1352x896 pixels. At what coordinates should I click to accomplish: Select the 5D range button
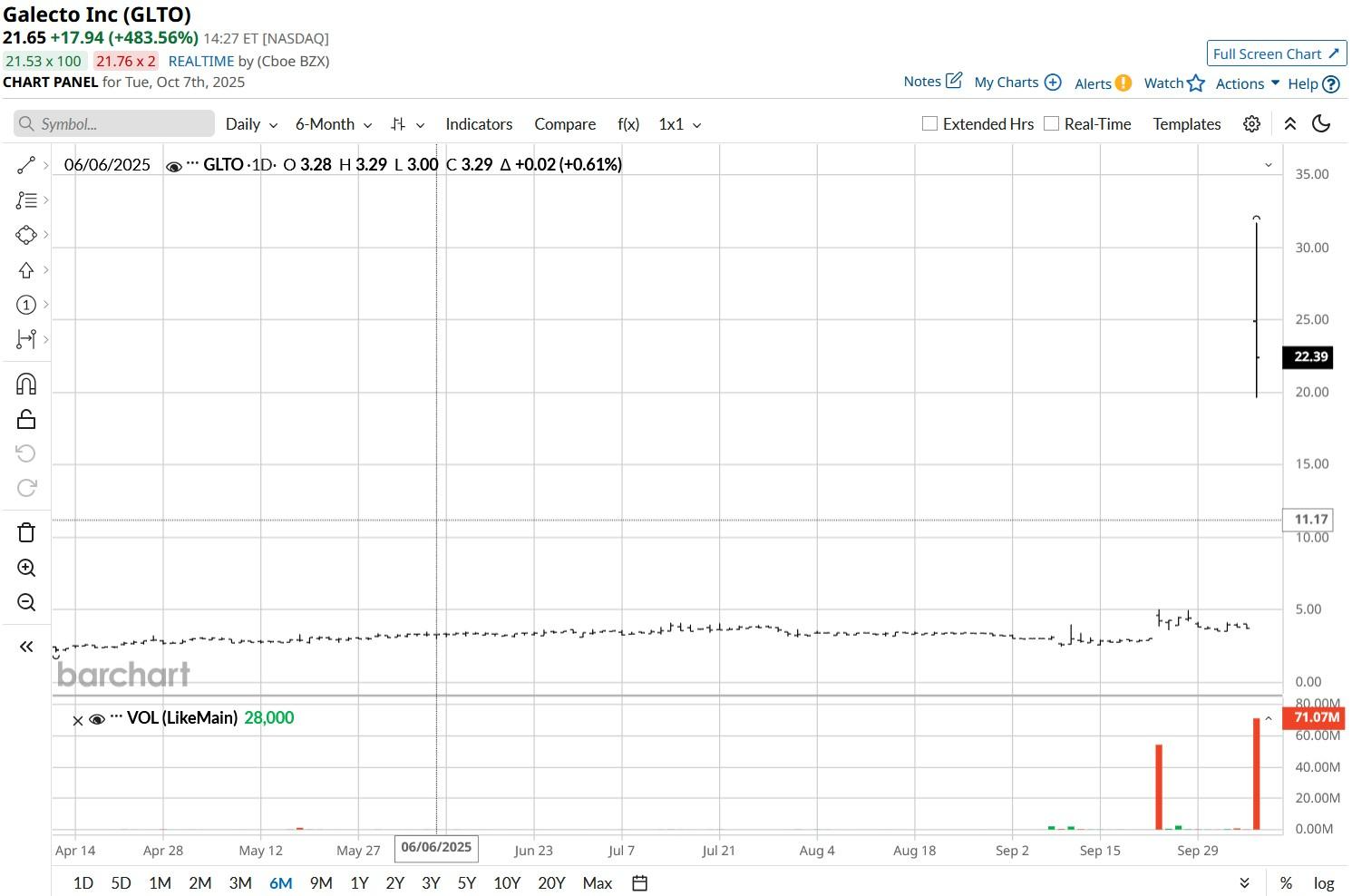tap(121, 883)
